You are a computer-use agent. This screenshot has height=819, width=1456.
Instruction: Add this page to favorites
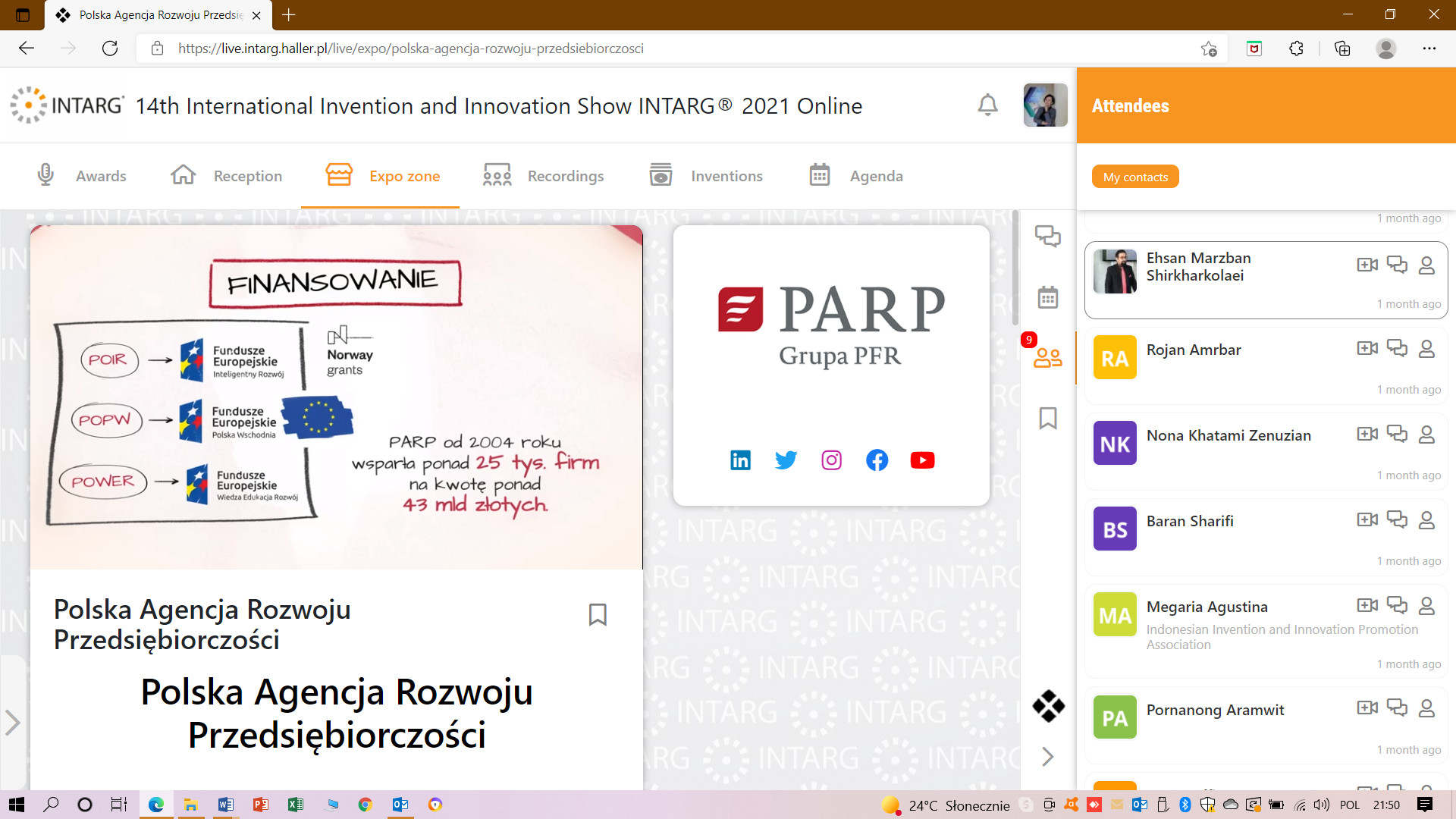pyautogui.click(x=1209, y=49)
